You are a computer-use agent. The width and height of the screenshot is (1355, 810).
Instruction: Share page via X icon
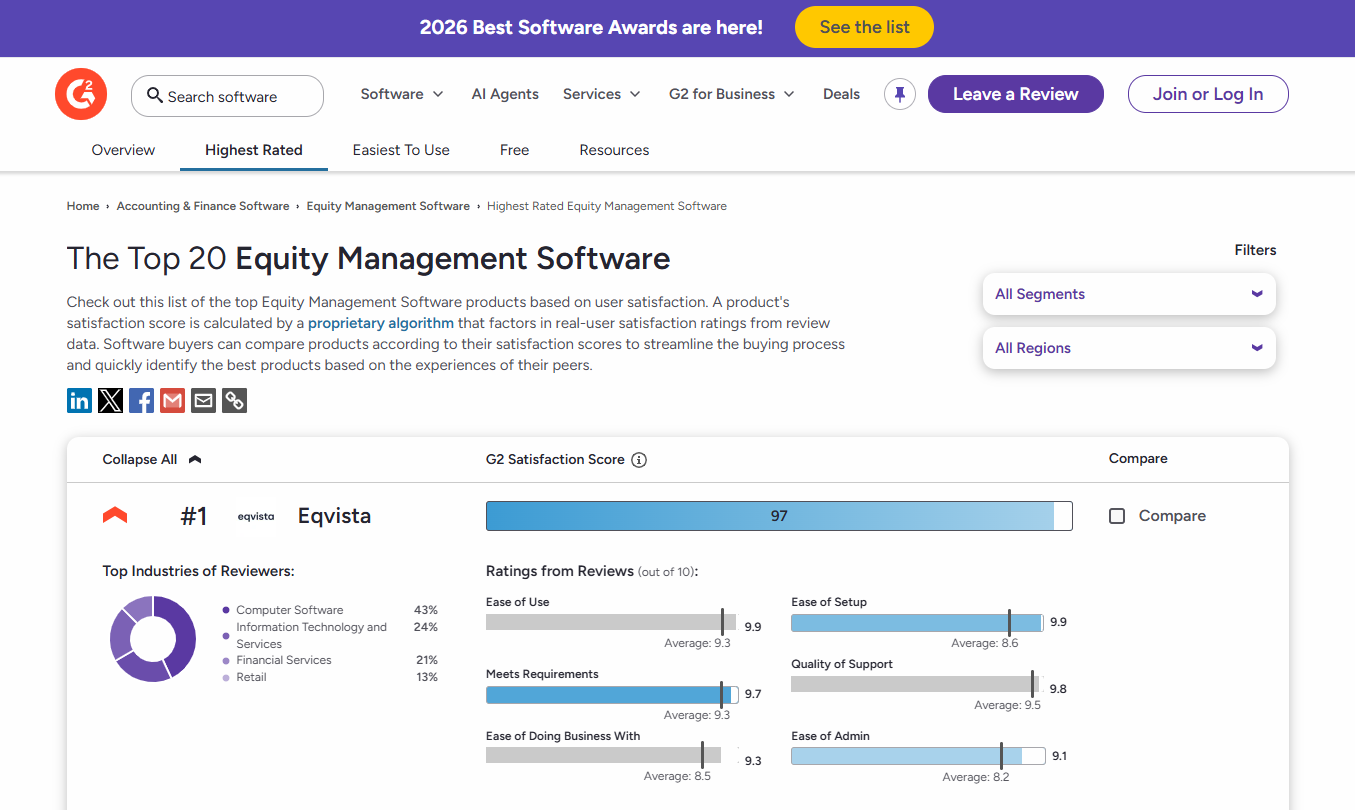tap(110, 401)
